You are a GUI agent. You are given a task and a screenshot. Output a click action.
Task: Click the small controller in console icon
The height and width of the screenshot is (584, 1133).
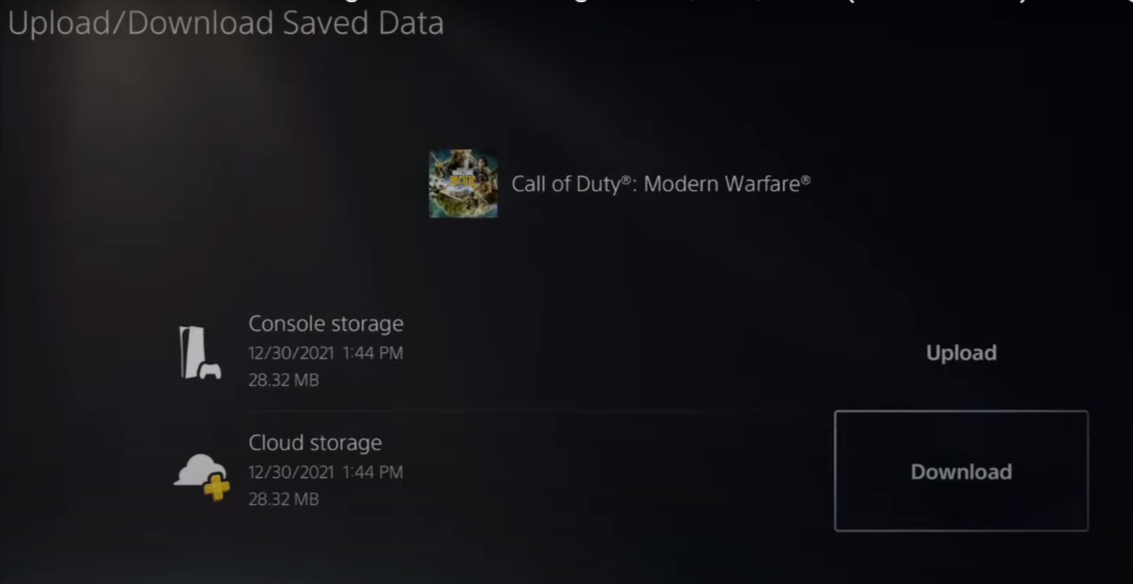click(210, 371)
